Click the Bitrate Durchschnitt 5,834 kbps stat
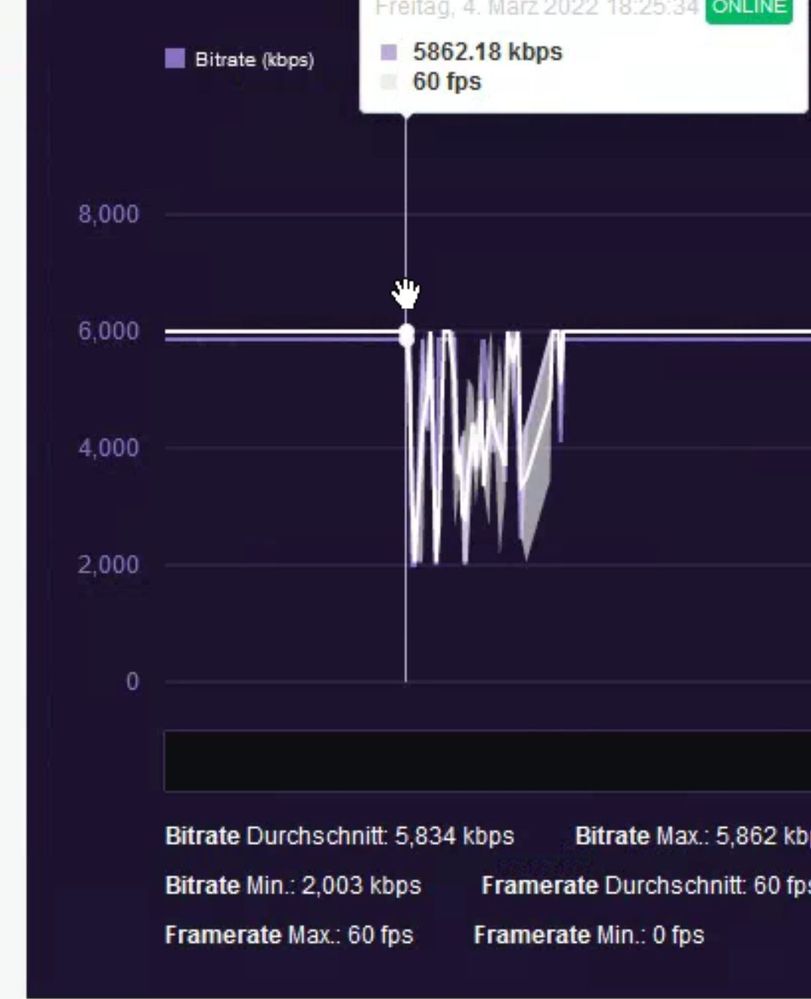 pyautogui.click(x=340, y=836)
